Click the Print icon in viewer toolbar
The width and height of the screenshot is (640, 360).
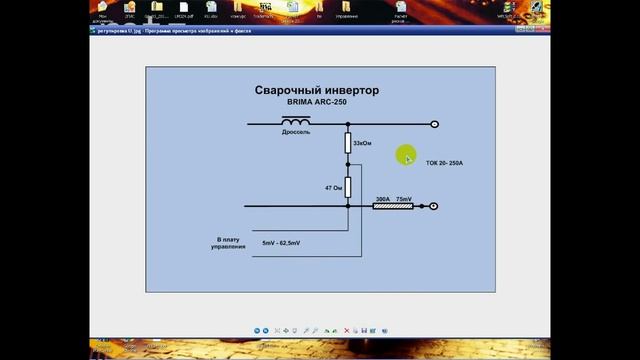pyautogui.click(x=356, y=331)
